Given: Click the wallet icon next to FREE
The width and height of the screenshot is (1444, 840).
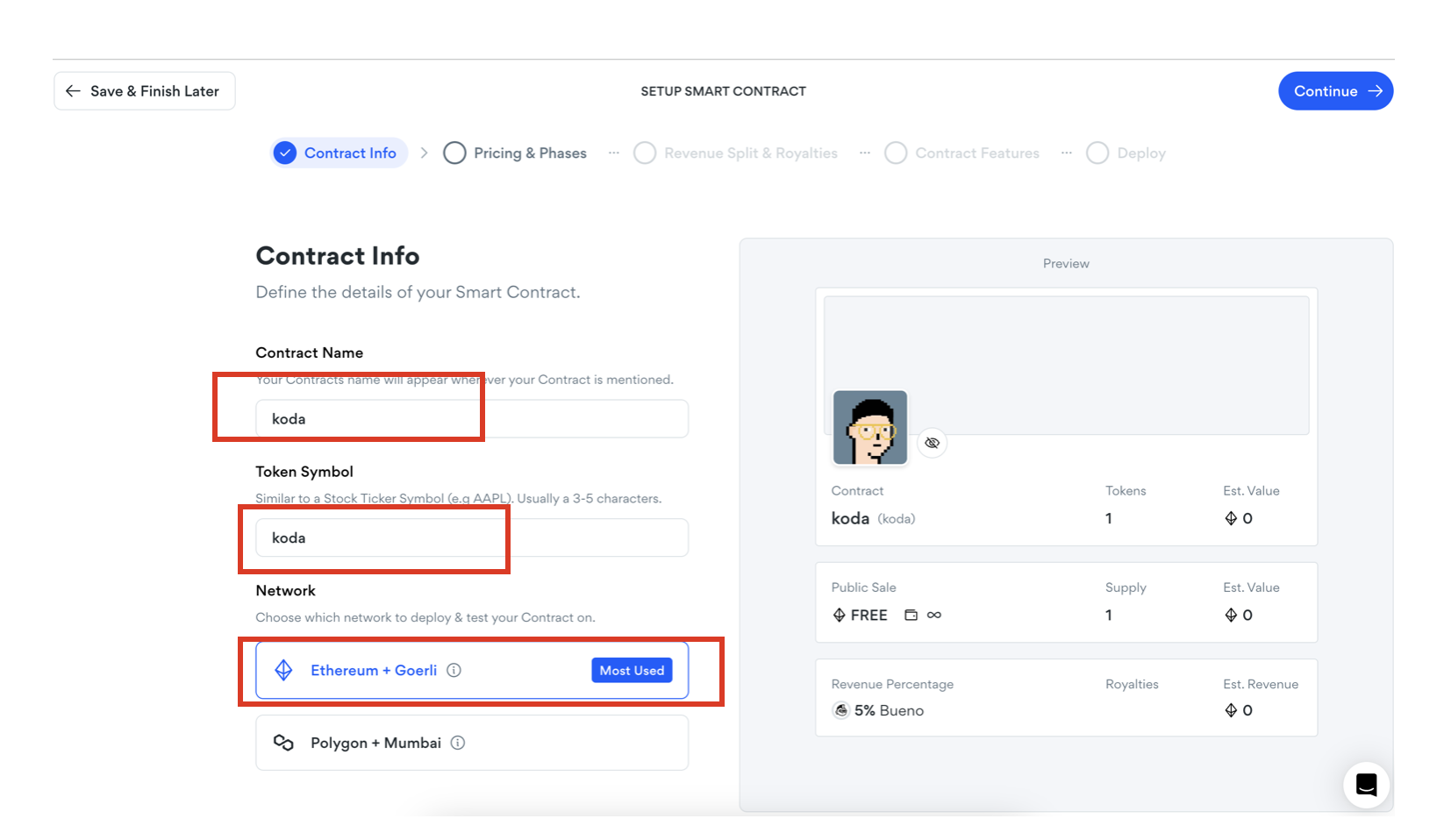Looking at the screenshot, I should [911, 616].
